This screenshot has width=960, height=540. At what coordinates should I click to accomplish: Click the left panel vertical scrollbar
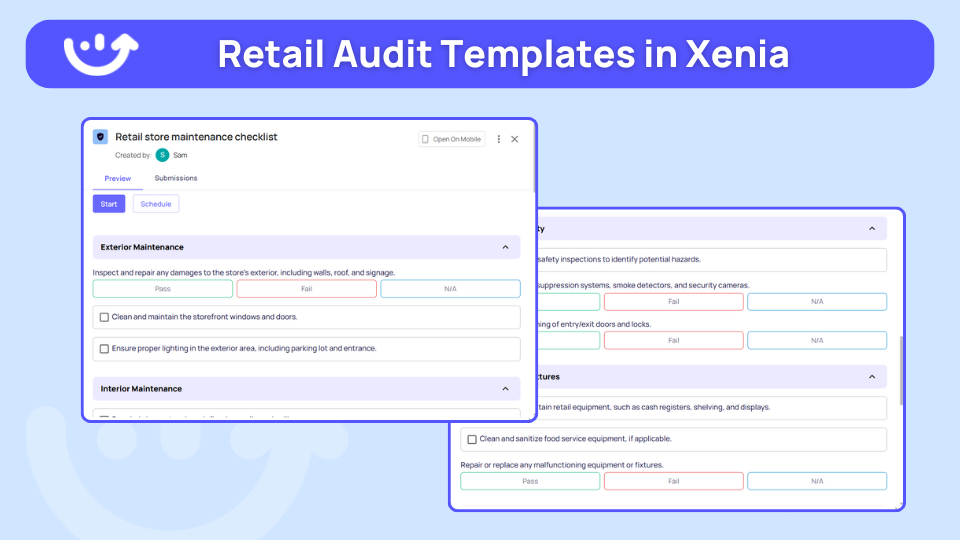[534, 160]
